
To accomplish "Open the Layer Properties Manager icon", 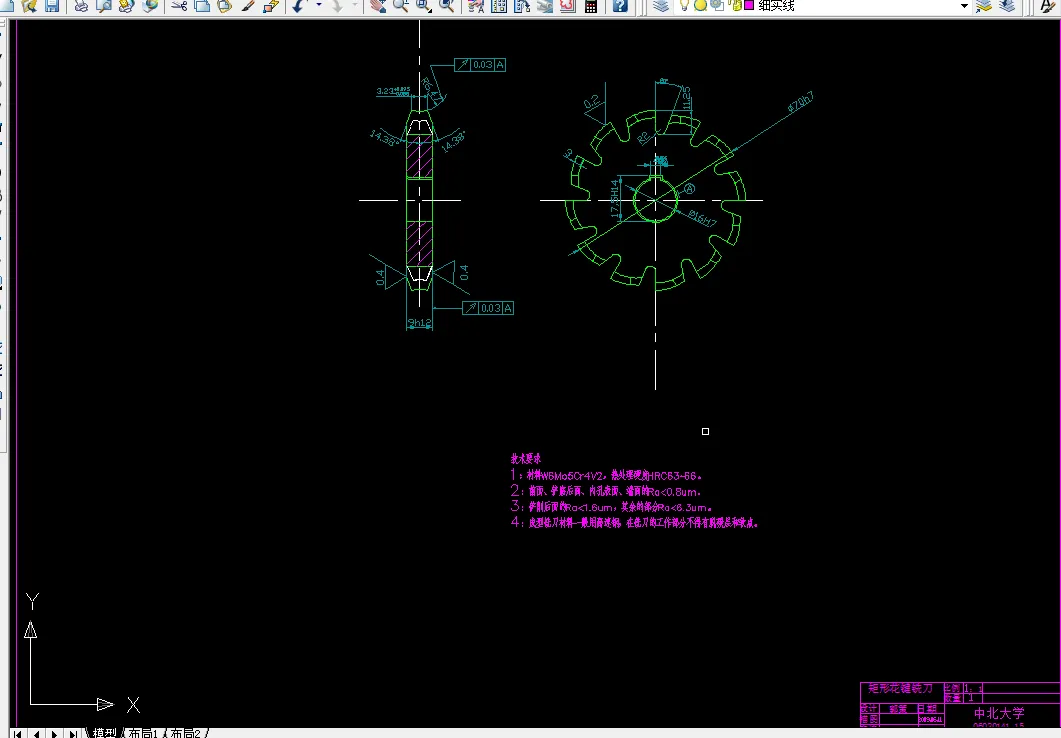I will coord(661,6).
